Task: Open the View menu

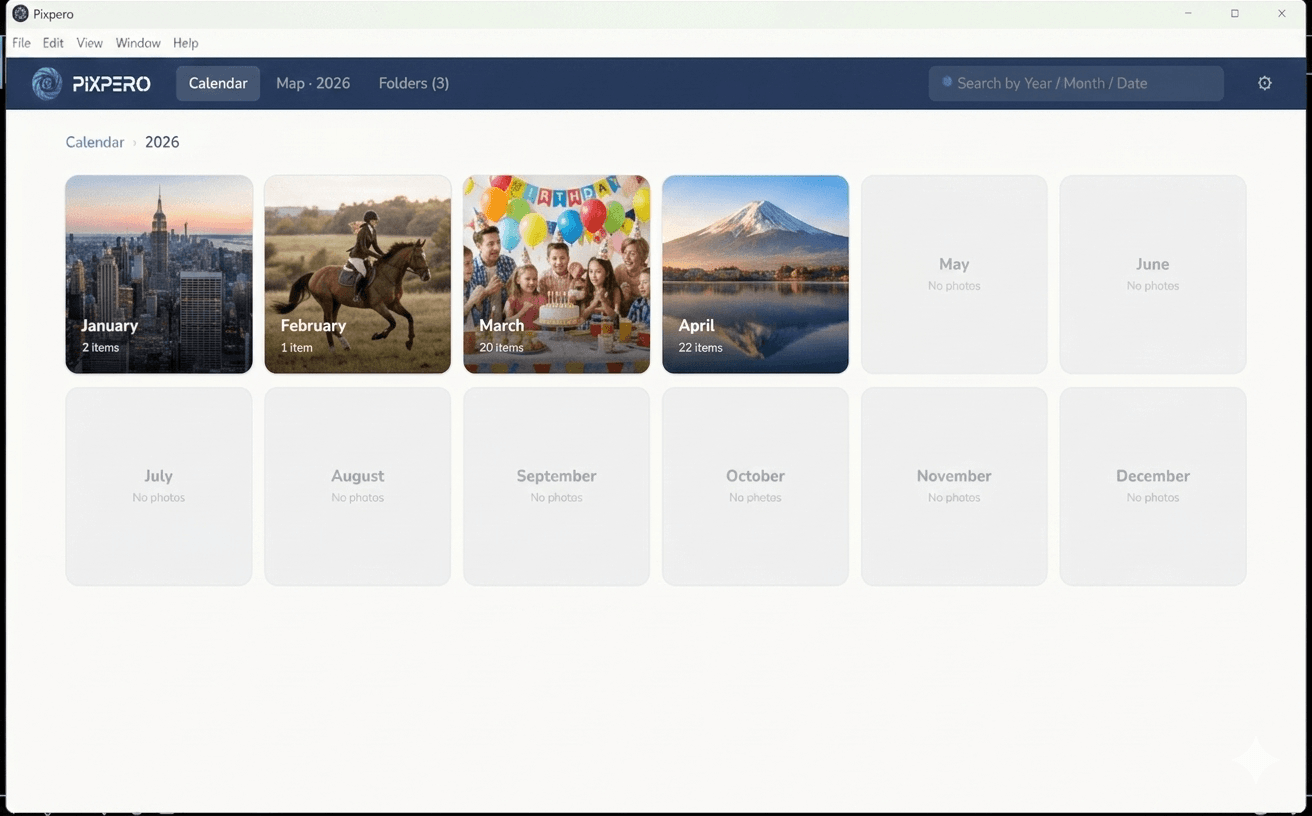Action: 90,43
